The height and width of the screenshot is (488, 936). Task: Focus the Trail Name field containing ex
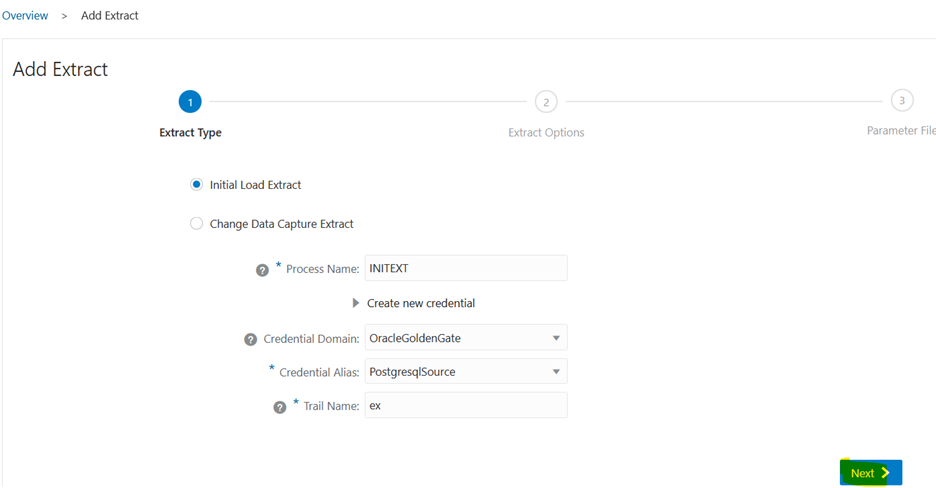point(466,406)
